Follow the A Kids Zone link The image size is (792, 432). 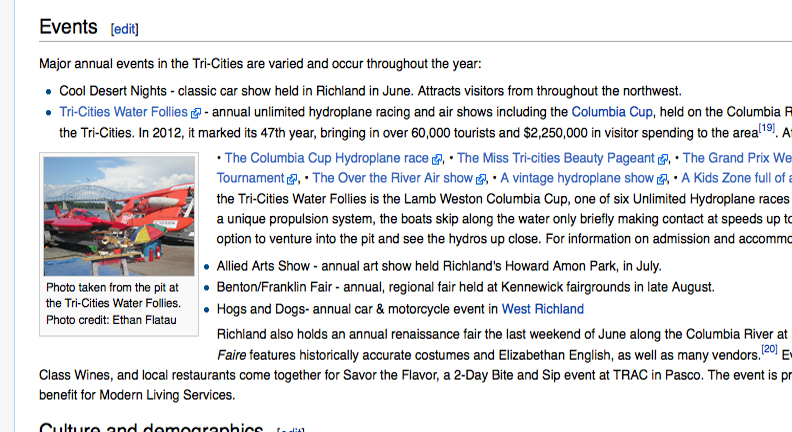pos(736,178)
